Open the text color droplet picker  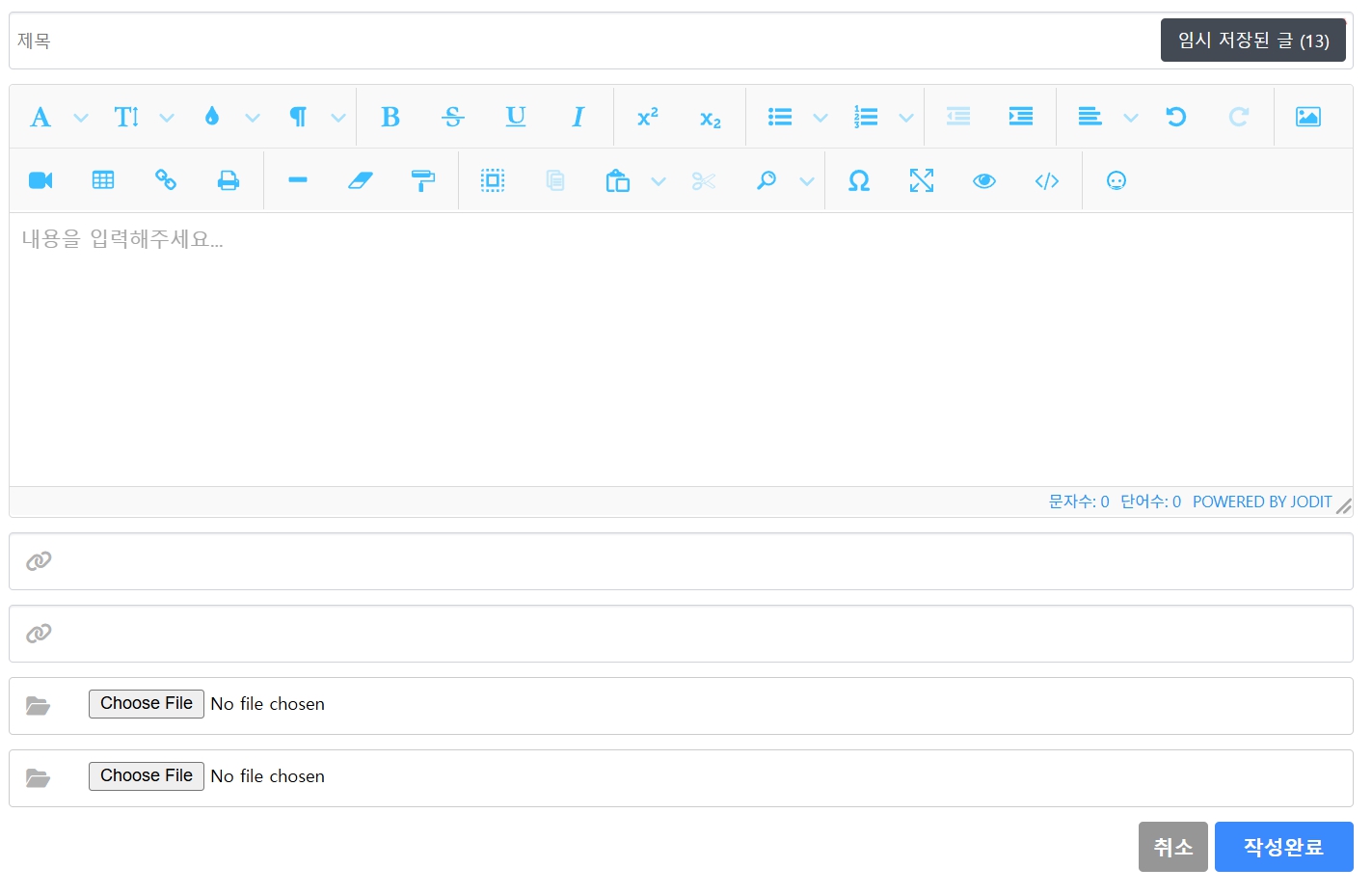pos(212,117)
